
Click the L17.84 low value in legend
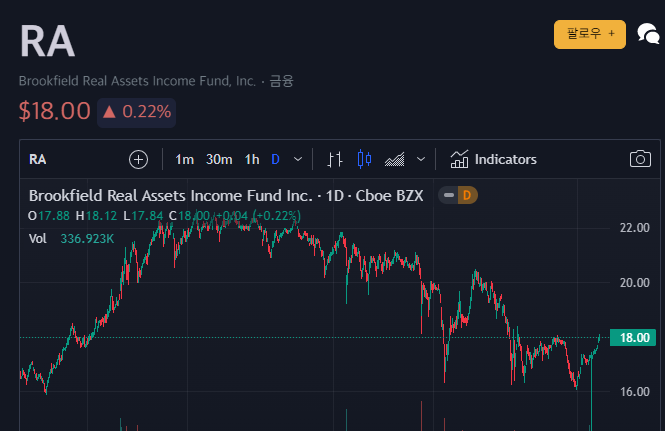tap(143, 216)
